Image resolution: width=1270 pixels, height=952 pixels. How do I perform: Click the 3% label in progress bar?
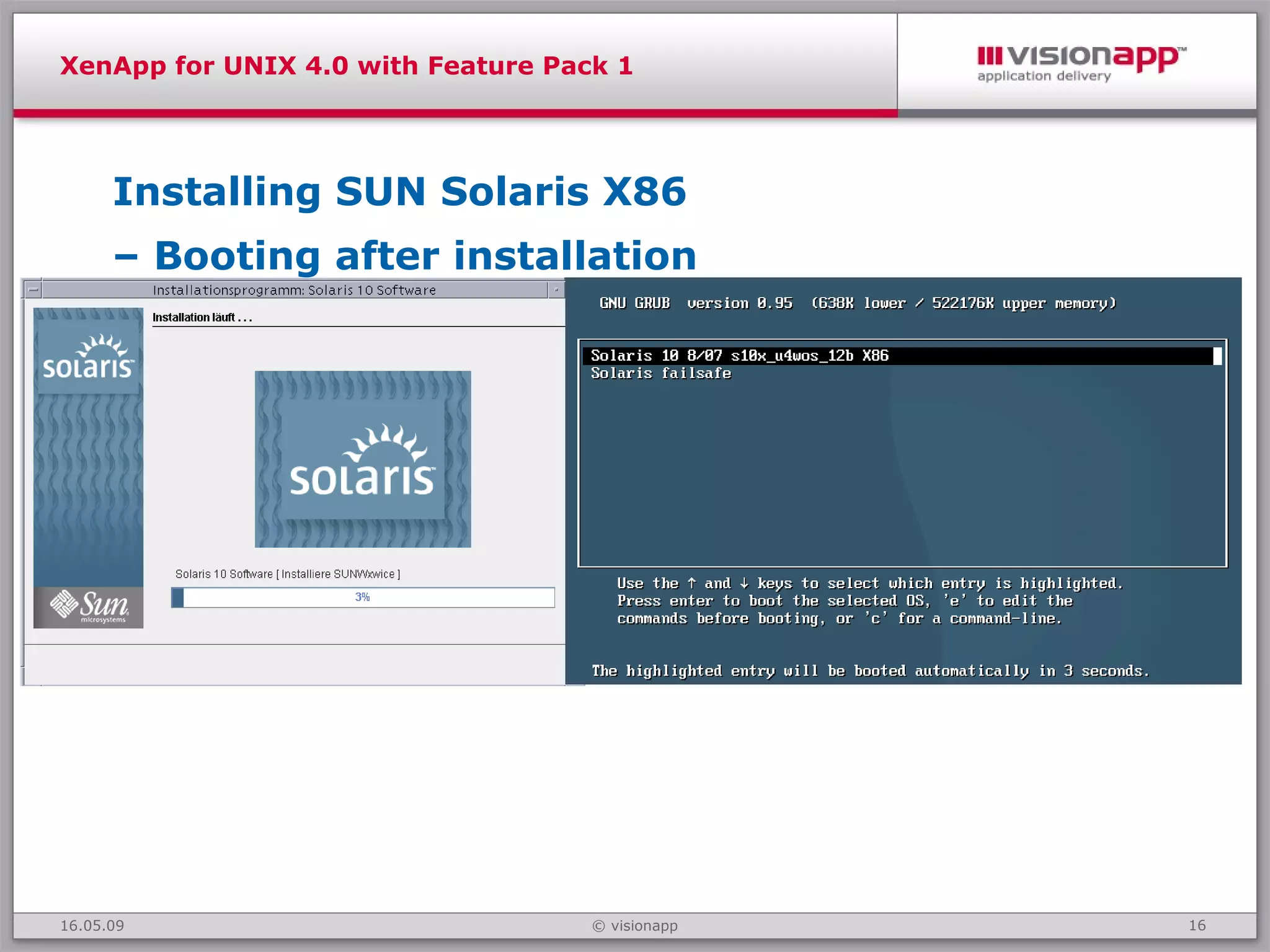point(362,597)
